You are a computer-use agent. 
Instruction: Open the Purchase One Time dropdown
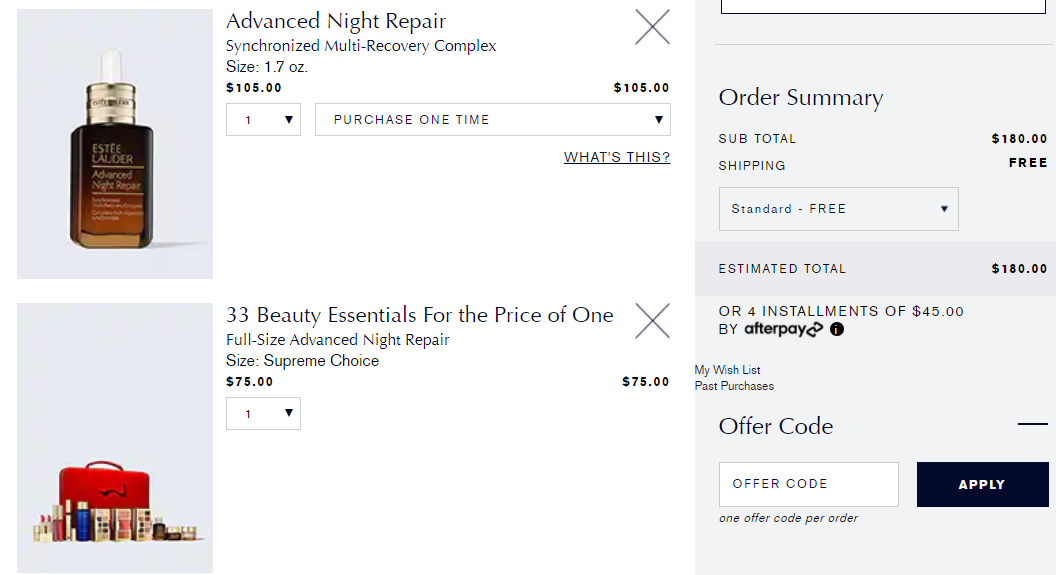pyautogui.click(x=493, y=120)
